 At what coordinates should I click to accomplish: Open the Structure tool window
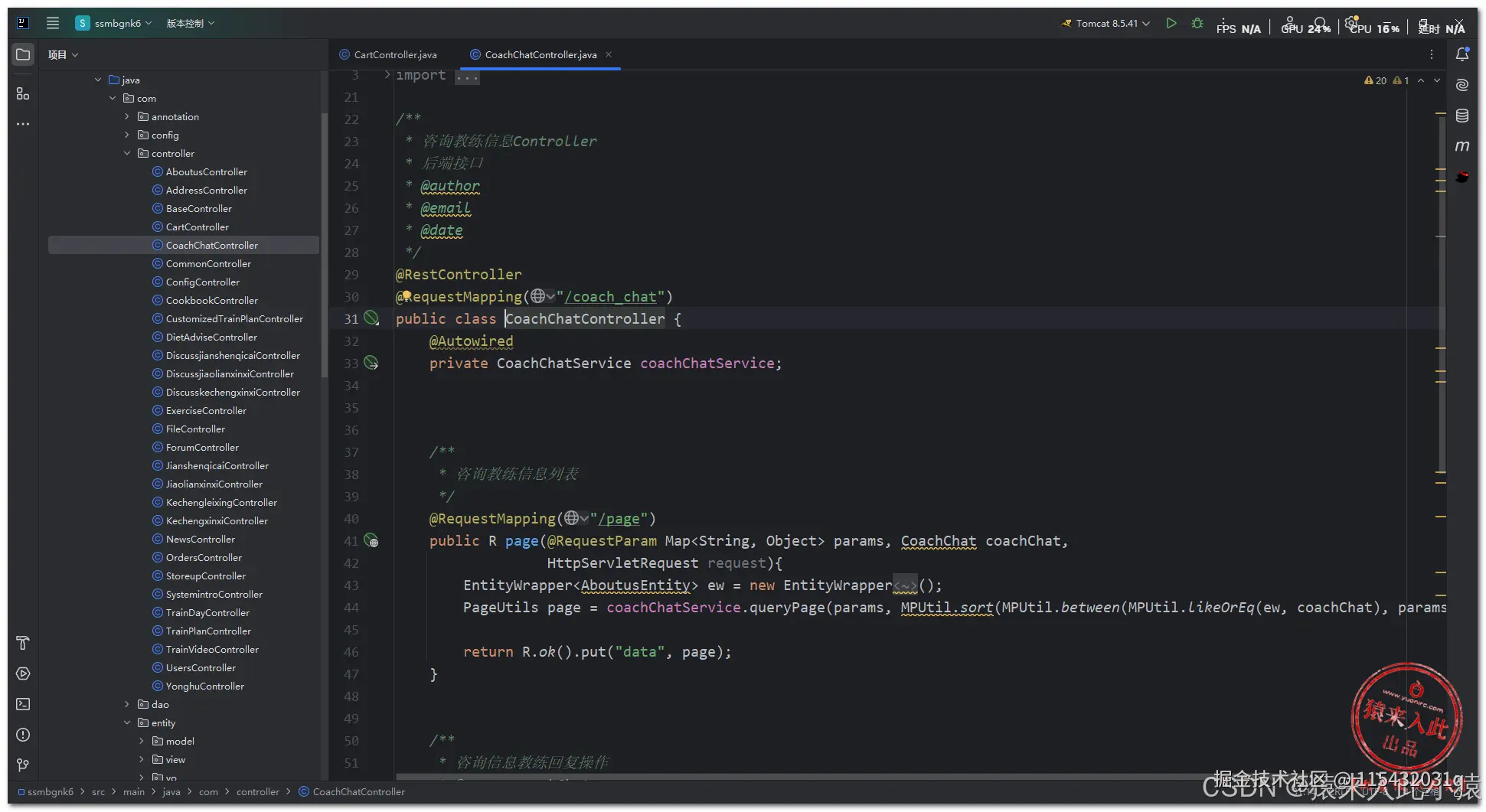pyautogui.click(x=23, y=93)
